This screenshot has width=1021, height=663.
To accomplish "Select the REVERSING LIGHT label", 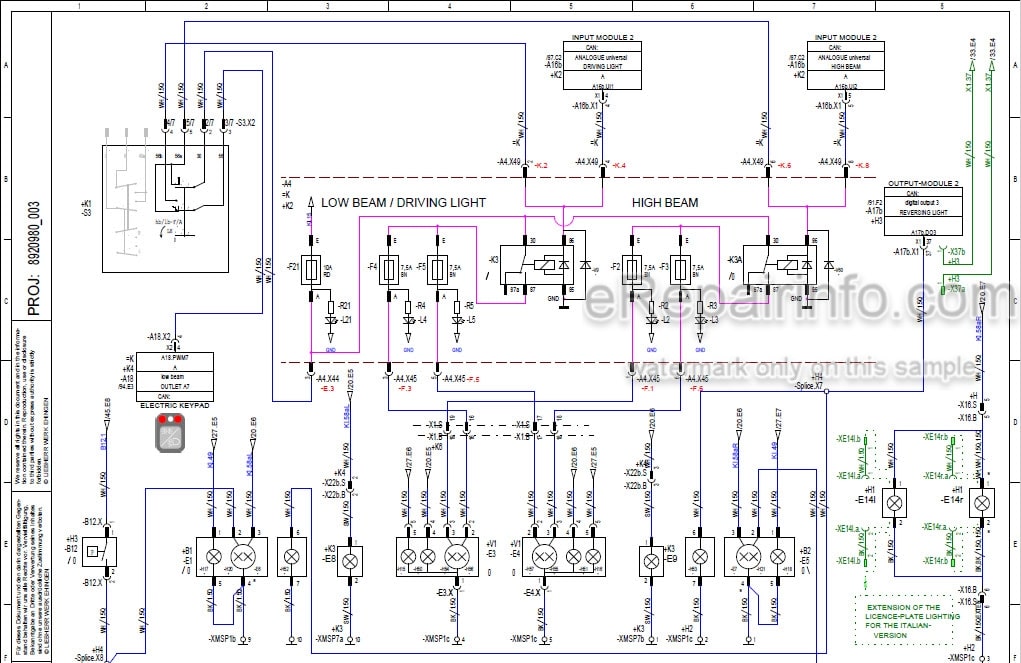I will click(923, 212).
